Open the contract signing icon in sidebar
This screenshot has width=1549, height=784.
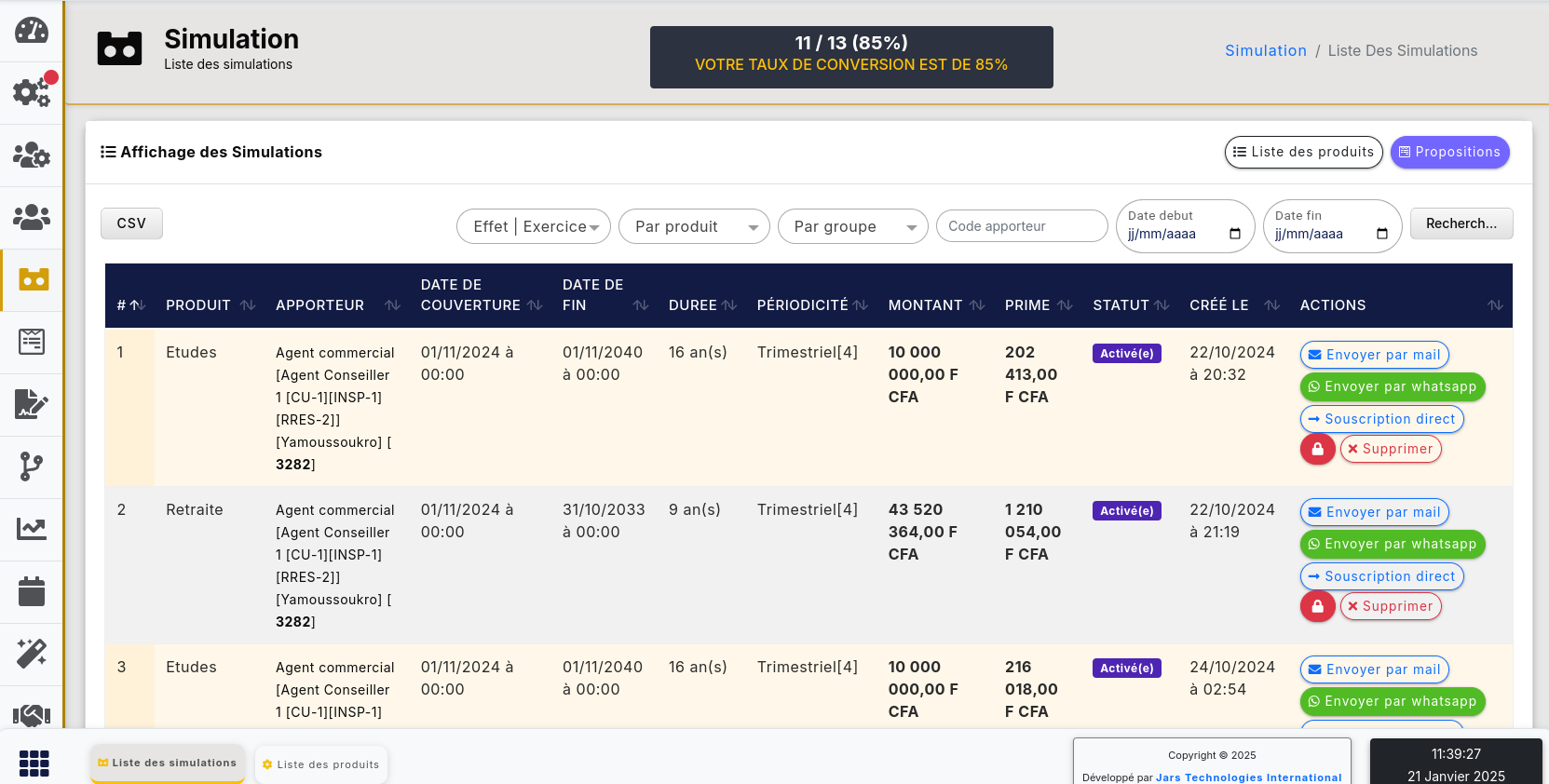32,404
